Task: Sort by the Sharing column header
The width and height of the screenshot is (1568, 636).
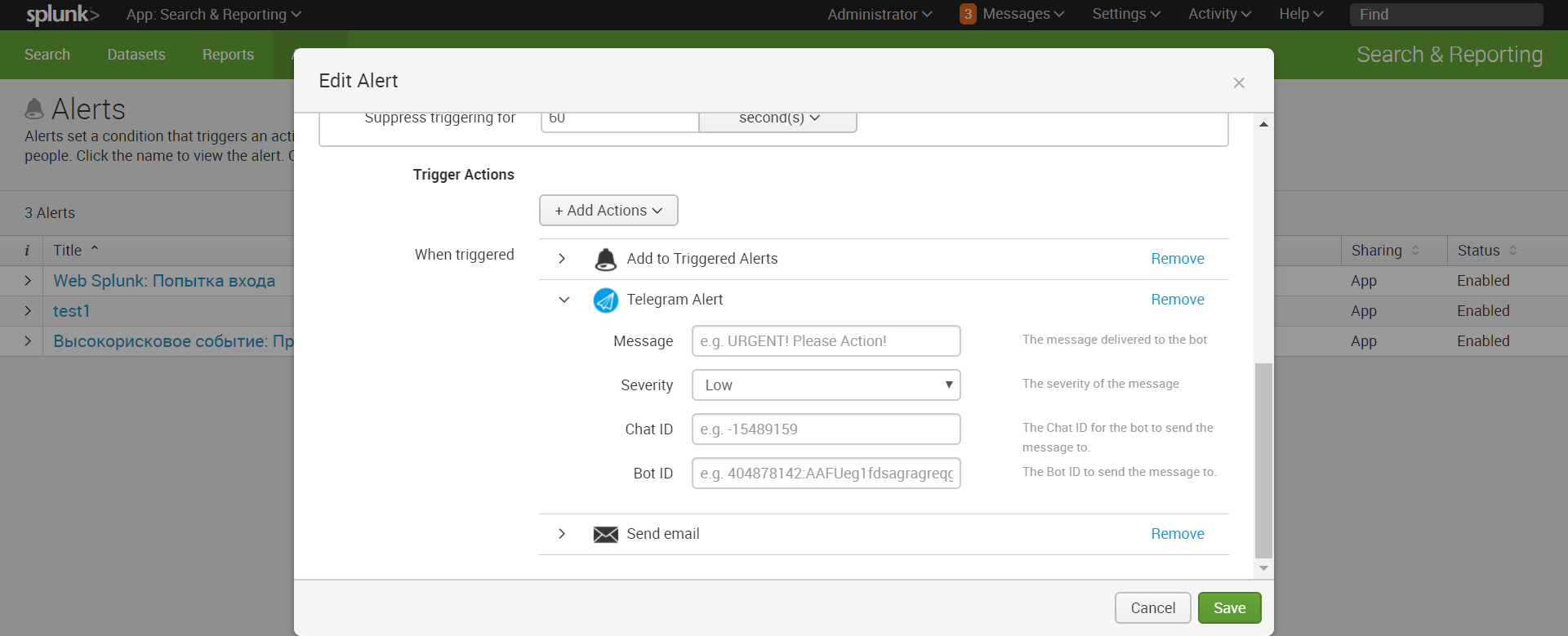Action: pos(1385,251)
